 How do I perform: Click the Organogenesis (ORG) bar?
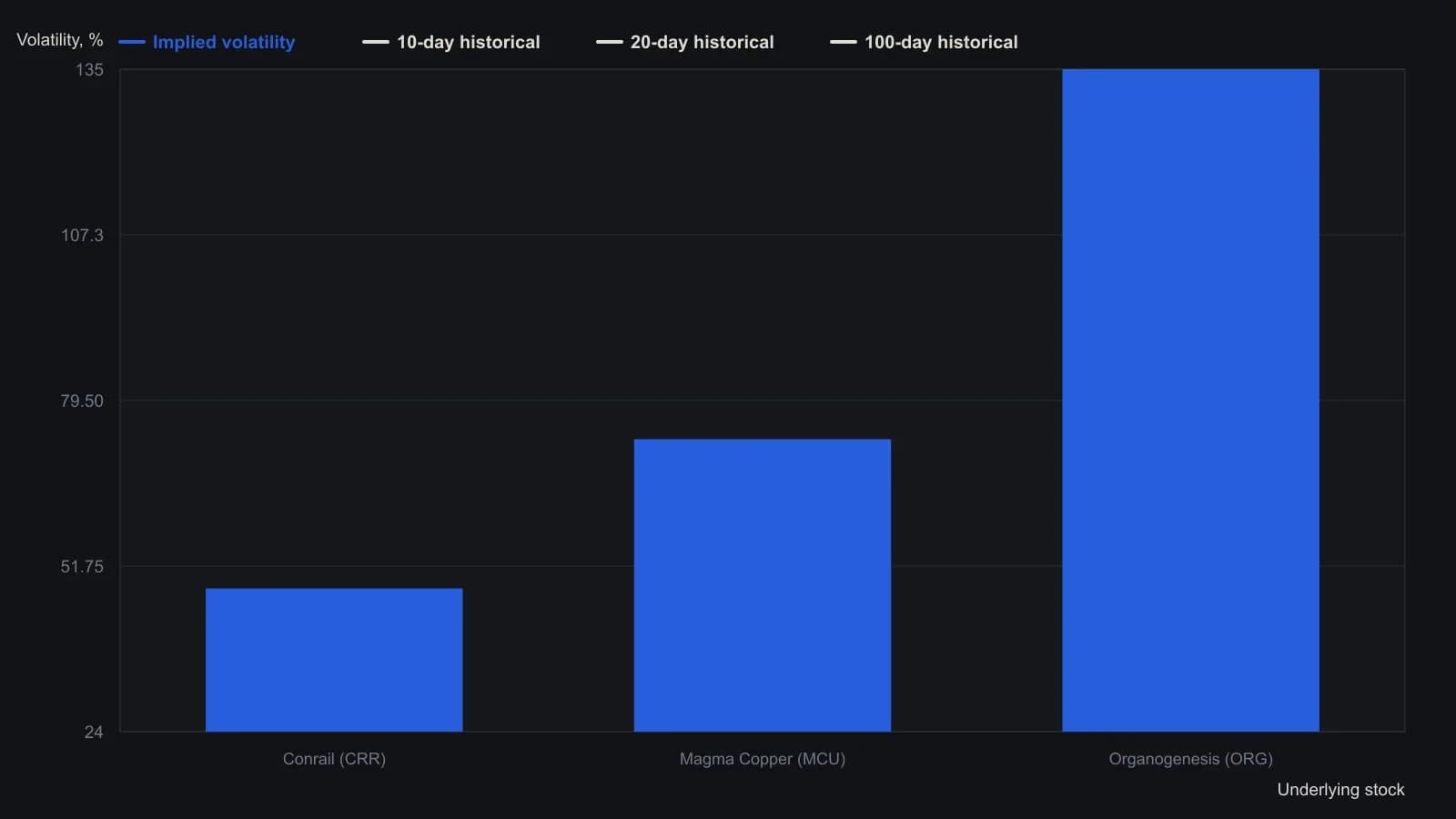coord(1190,400)
